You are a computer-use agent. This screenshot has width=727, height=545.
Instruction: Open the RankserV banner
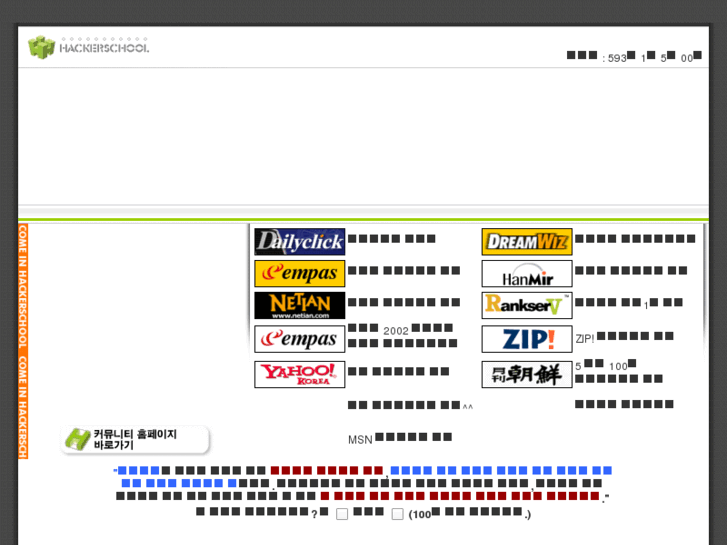[x=527, y=305]
